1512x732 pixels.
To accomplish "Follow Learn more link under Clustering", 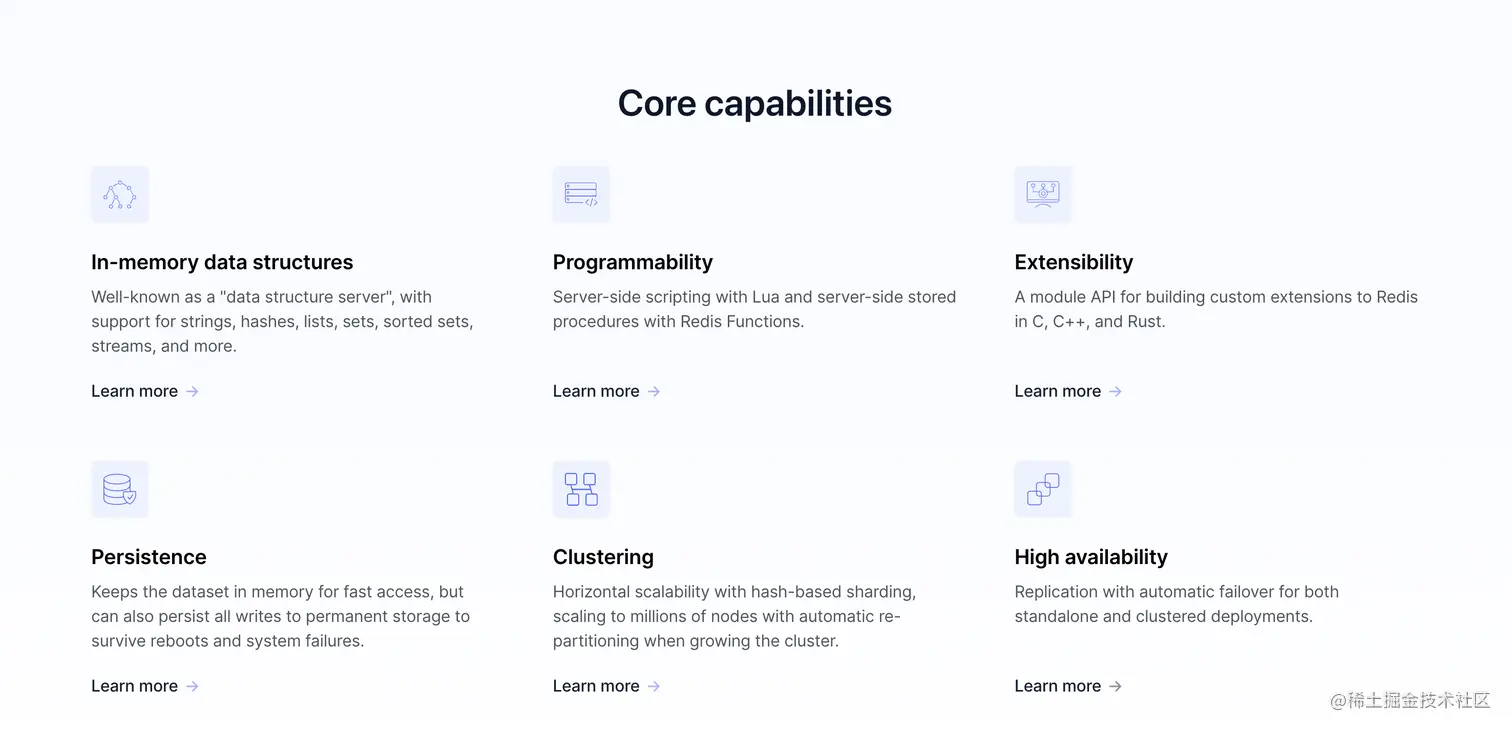I will coord(596,687).
